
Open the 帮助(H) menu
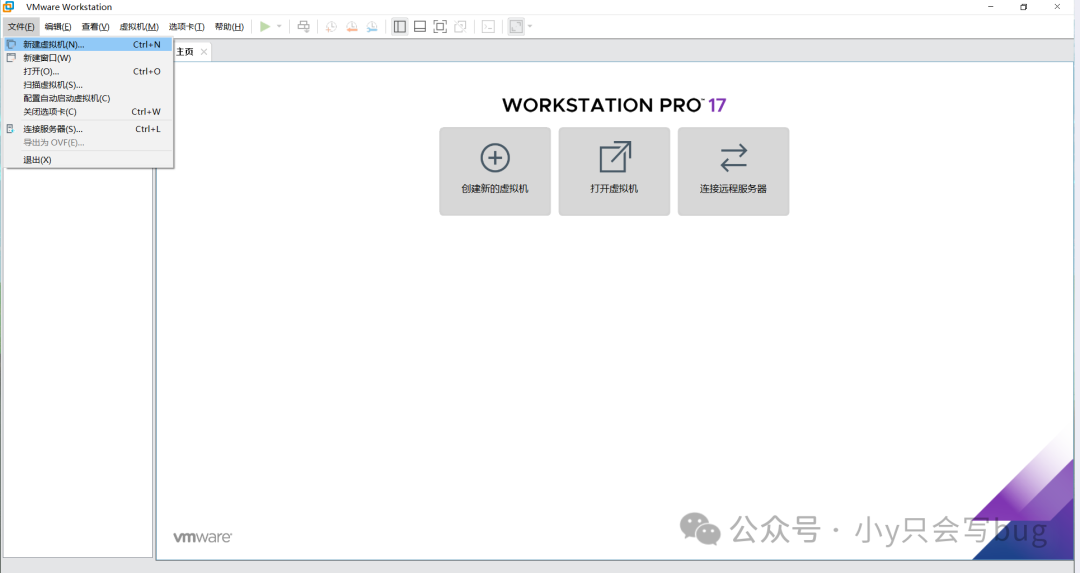[229, 27]
